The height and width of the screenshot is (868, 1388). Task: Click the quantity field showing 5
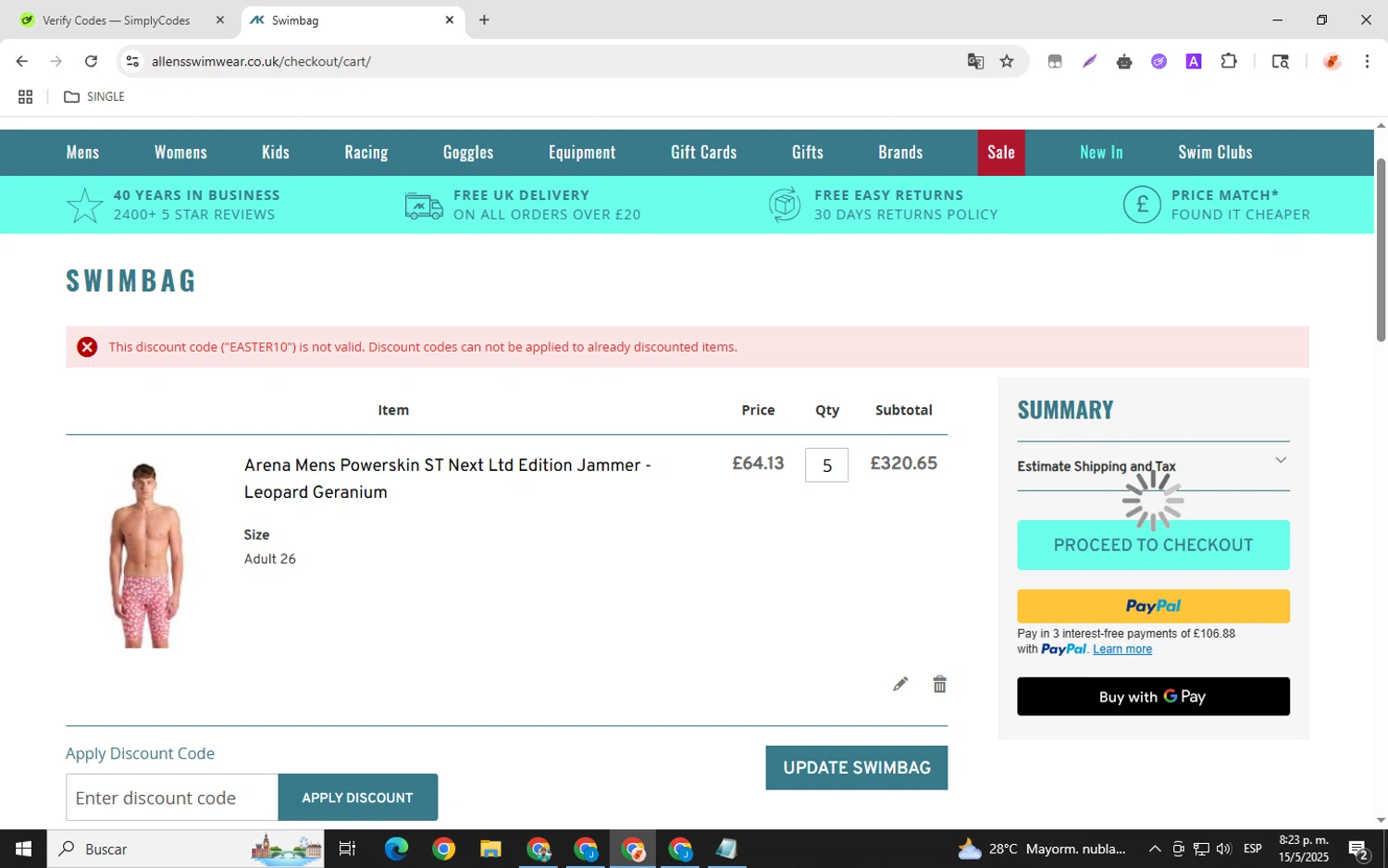pyautogui.click(x=827, y=465)
